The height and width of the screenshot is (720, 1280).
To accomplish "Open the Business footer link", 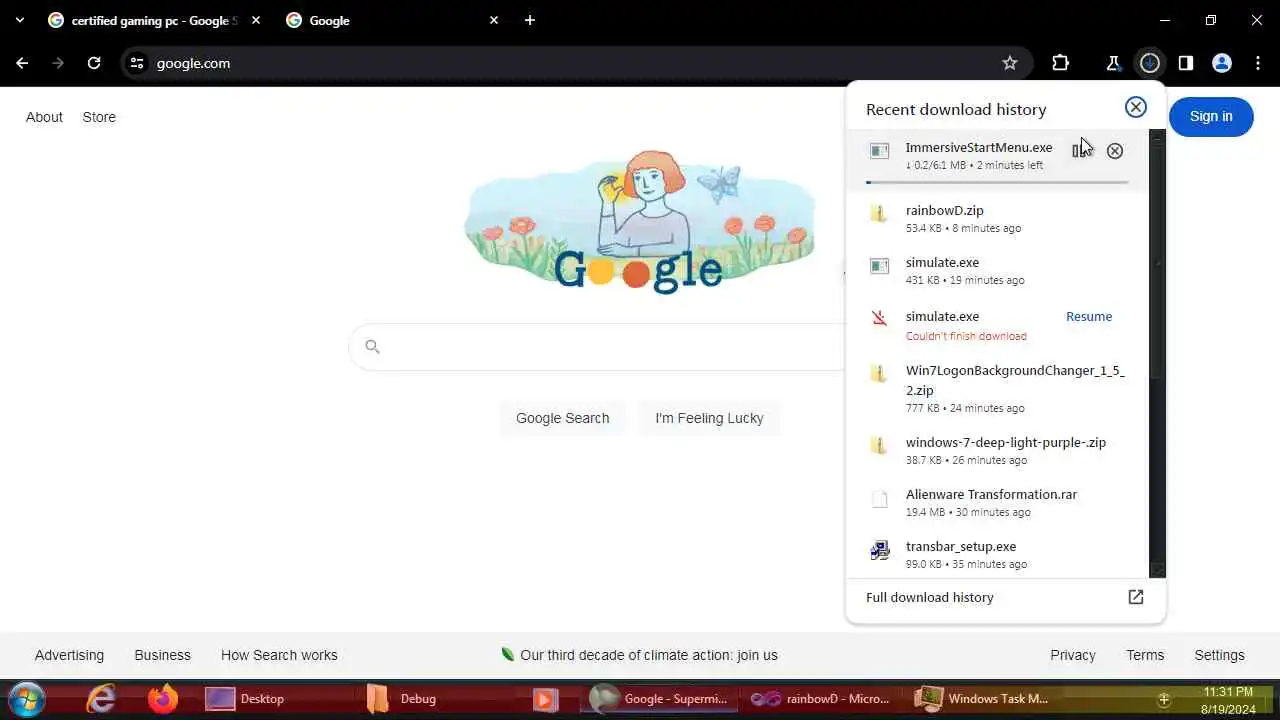I will [162, 655].
